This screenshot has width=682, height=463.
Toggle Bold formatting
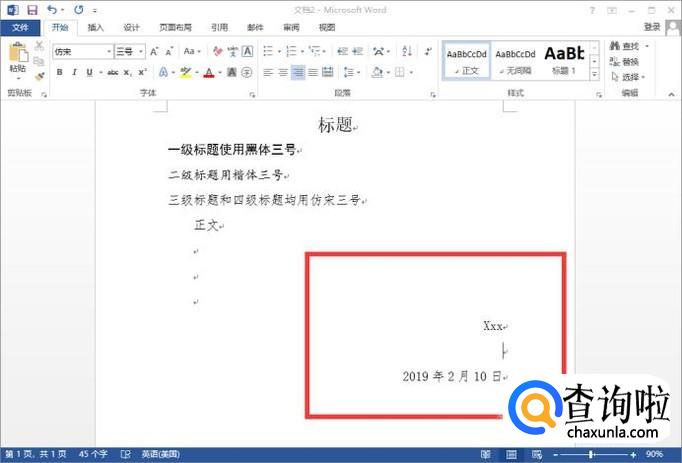pos(60,72)
